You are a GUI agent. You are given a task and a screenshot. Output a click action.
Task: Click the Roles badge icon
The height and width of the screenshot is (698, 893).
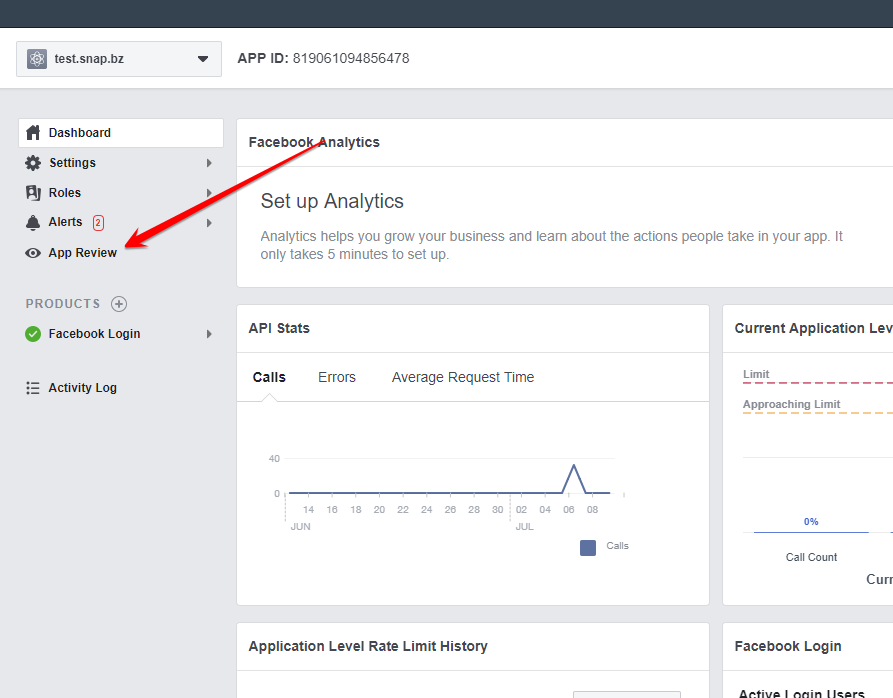pos(33,192)
